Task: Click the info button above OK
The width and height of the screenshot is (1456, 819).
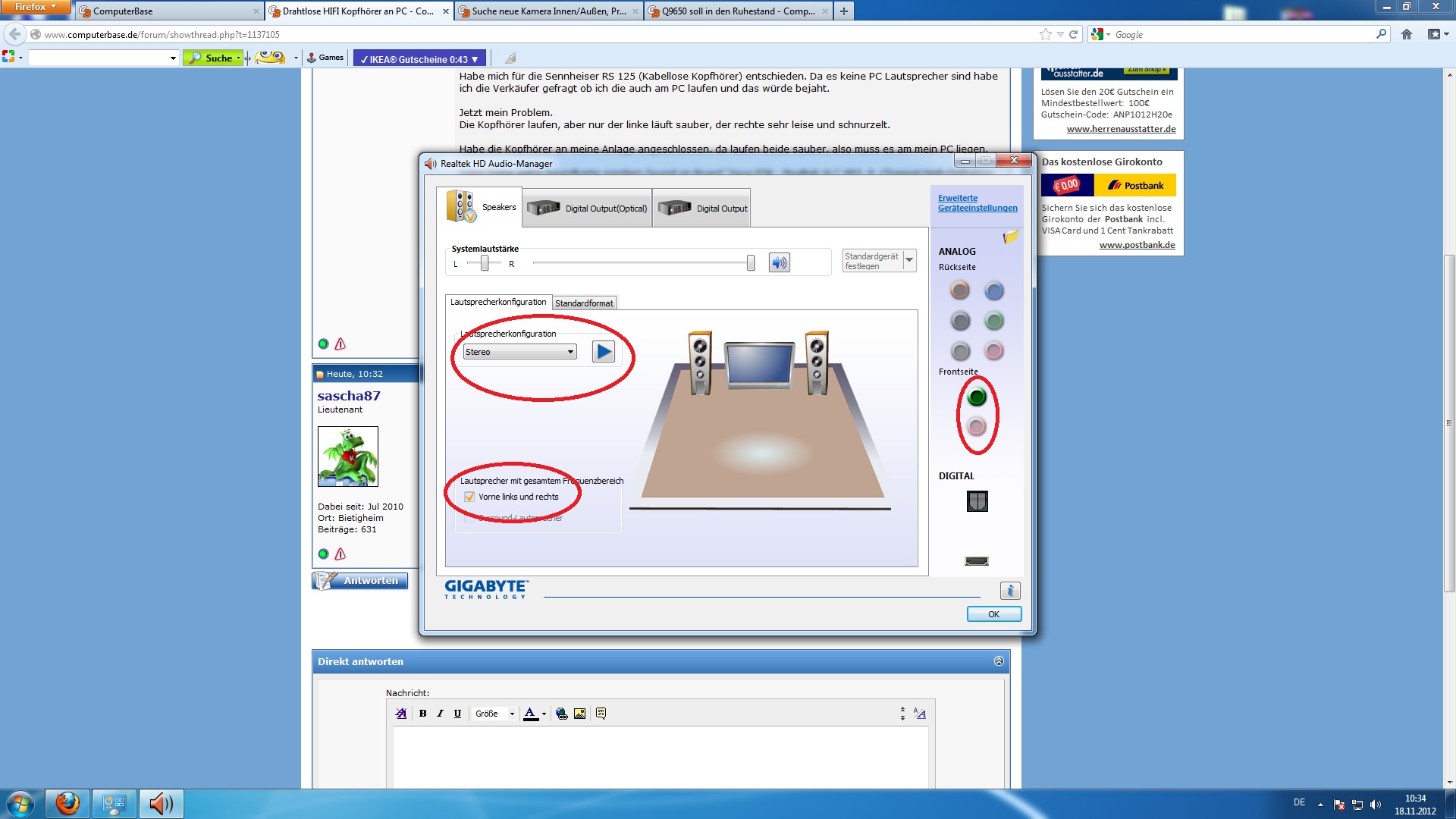Action: 1009,591
